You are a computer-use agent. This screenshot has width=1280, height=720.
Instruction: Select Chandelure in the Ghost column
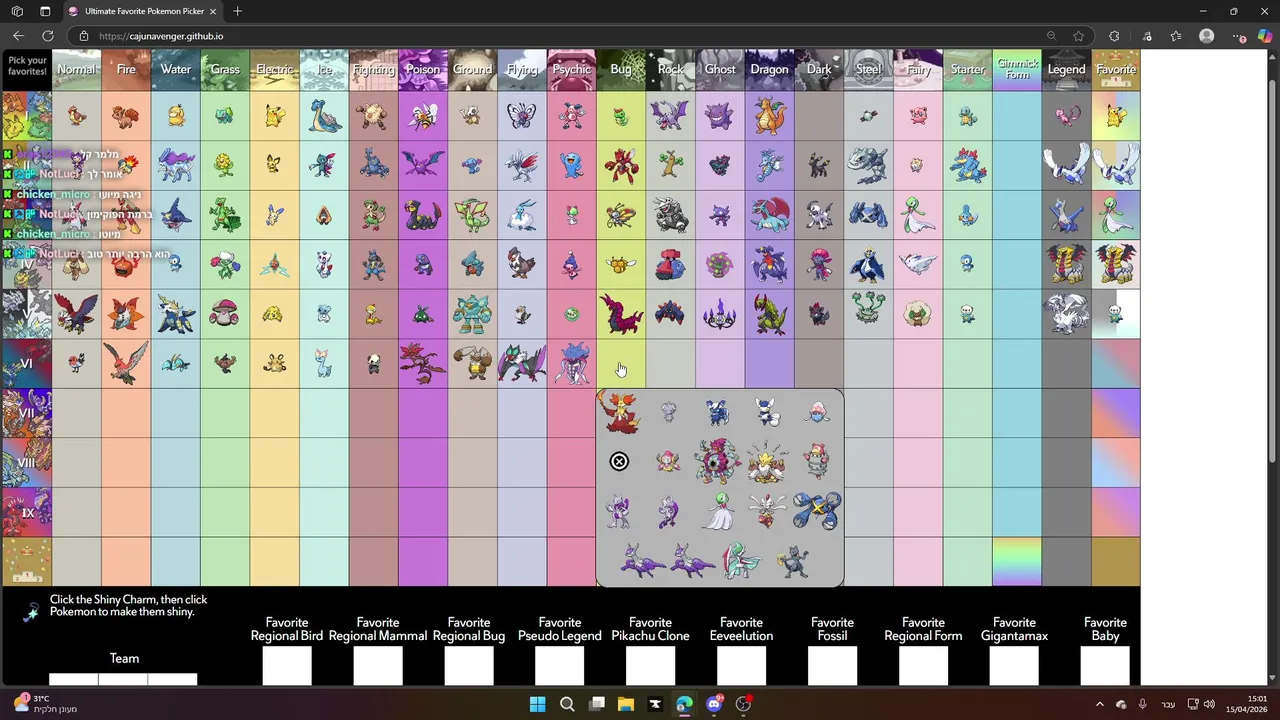click(720, 314)
